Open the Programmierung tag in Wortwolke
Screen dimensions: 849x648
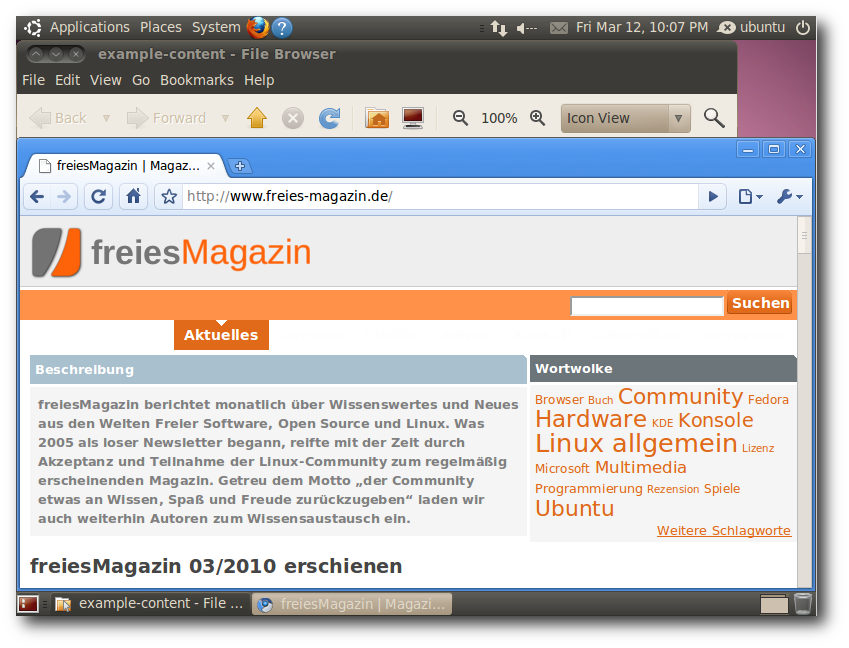click(x=589, y=489)
